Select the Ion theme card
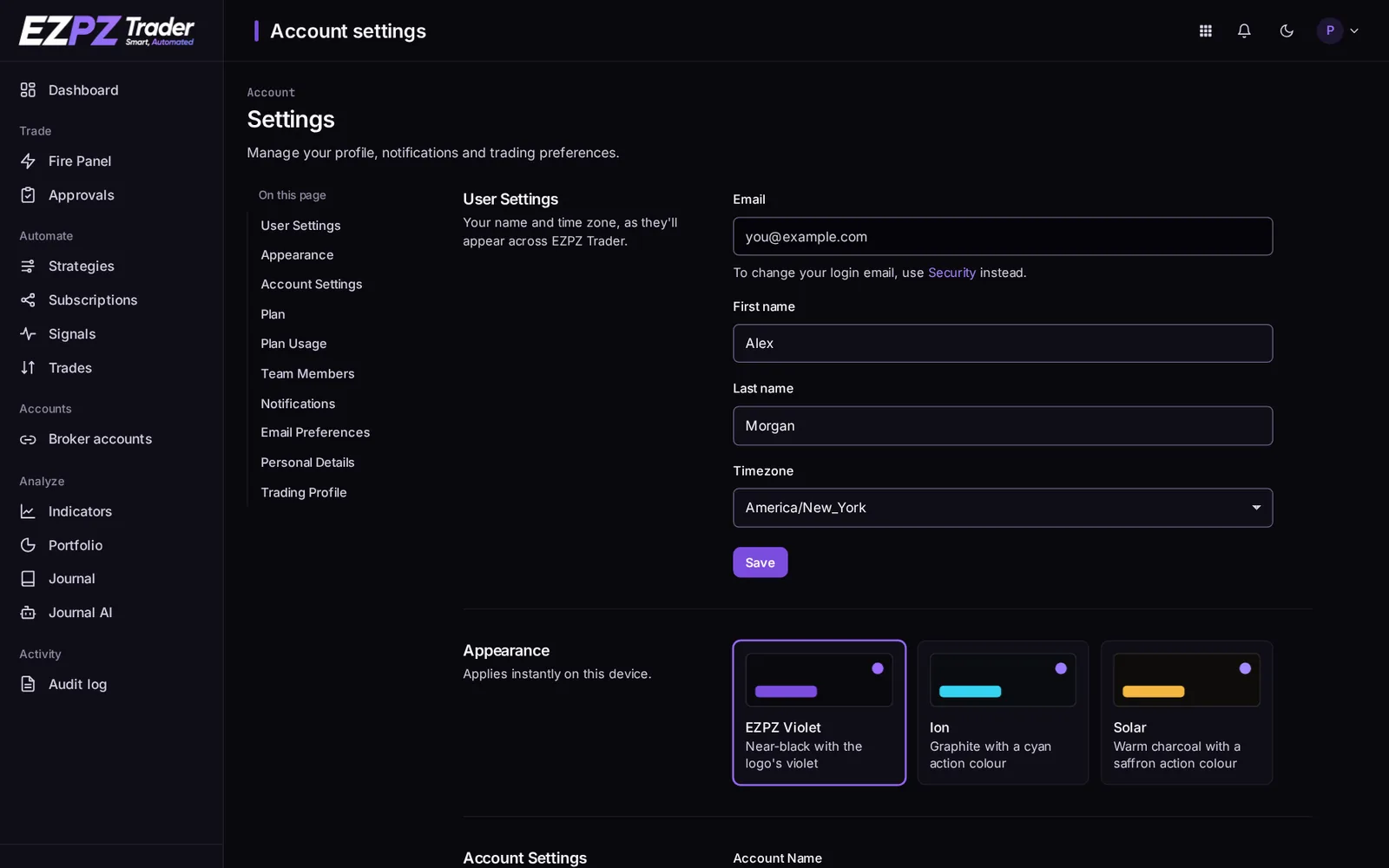Image resolution: width=1389 pixels, height=868 pixels. coord(1003,713)
